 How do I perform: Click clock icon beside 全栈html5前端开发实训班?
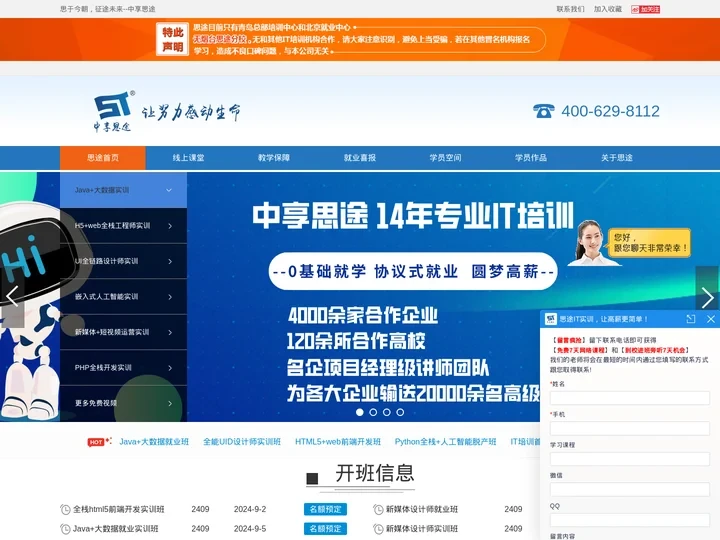(x=65, y=509)
